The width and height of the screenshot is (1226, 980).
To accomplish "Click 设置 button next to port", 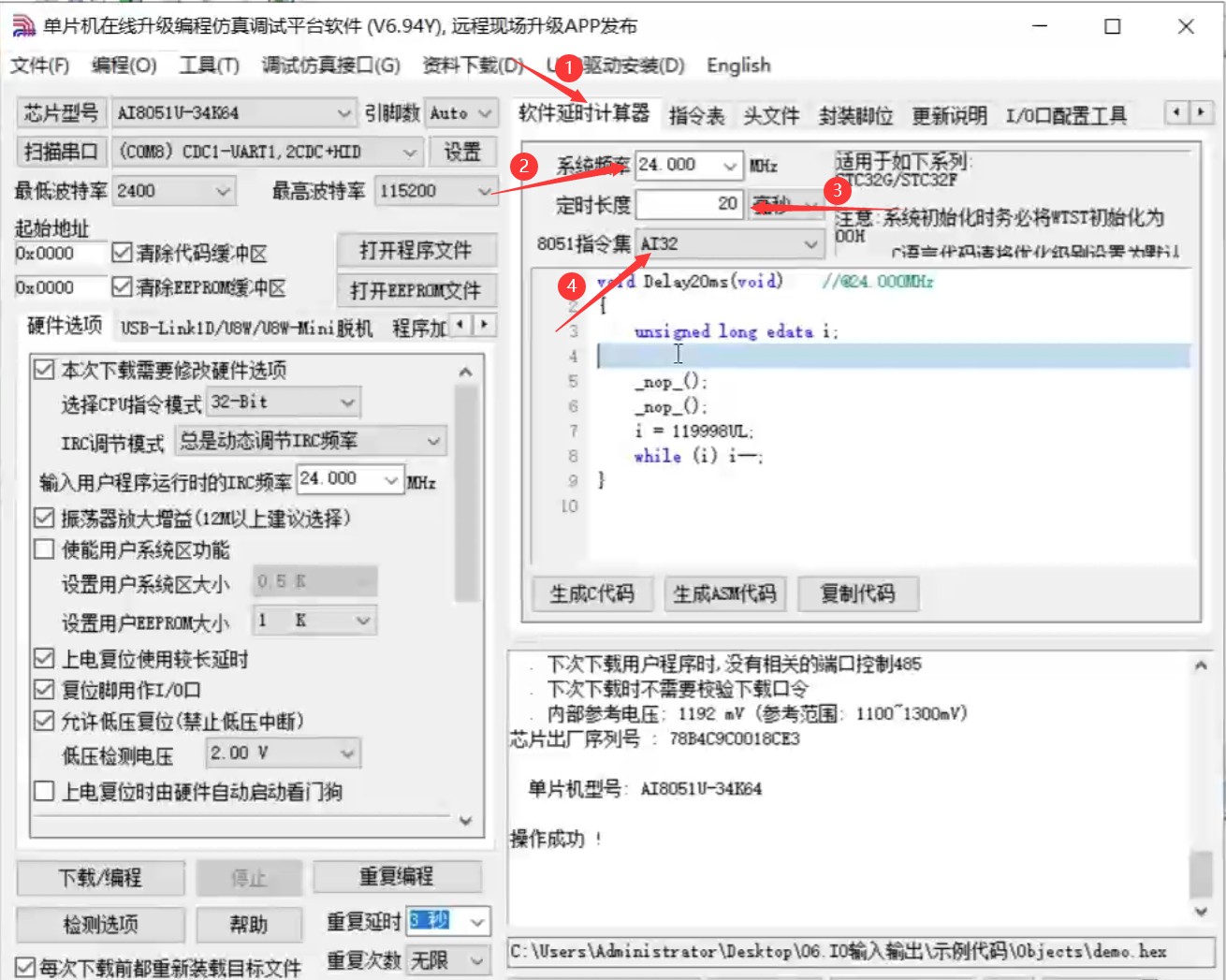I will (462, 152).
